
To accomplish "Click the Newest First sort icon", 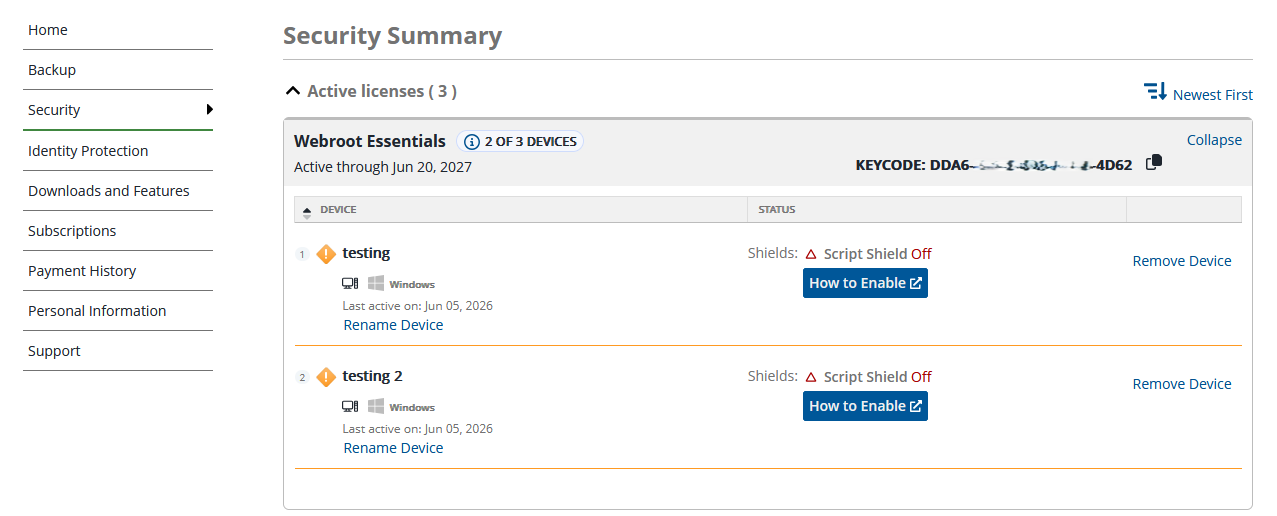I will (1155, 92).
